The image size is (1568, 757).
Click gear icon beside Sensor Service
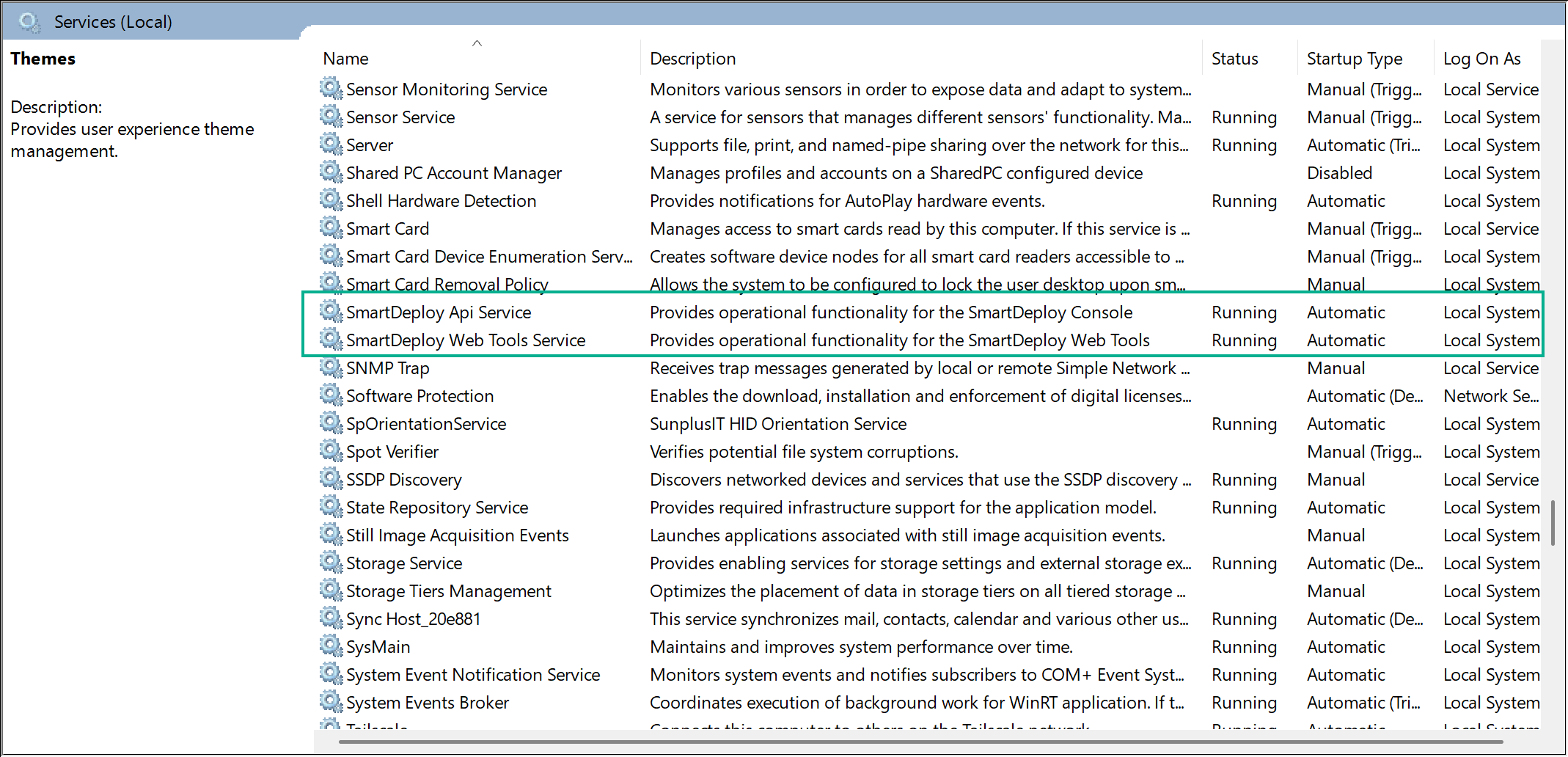click(331, 117)
